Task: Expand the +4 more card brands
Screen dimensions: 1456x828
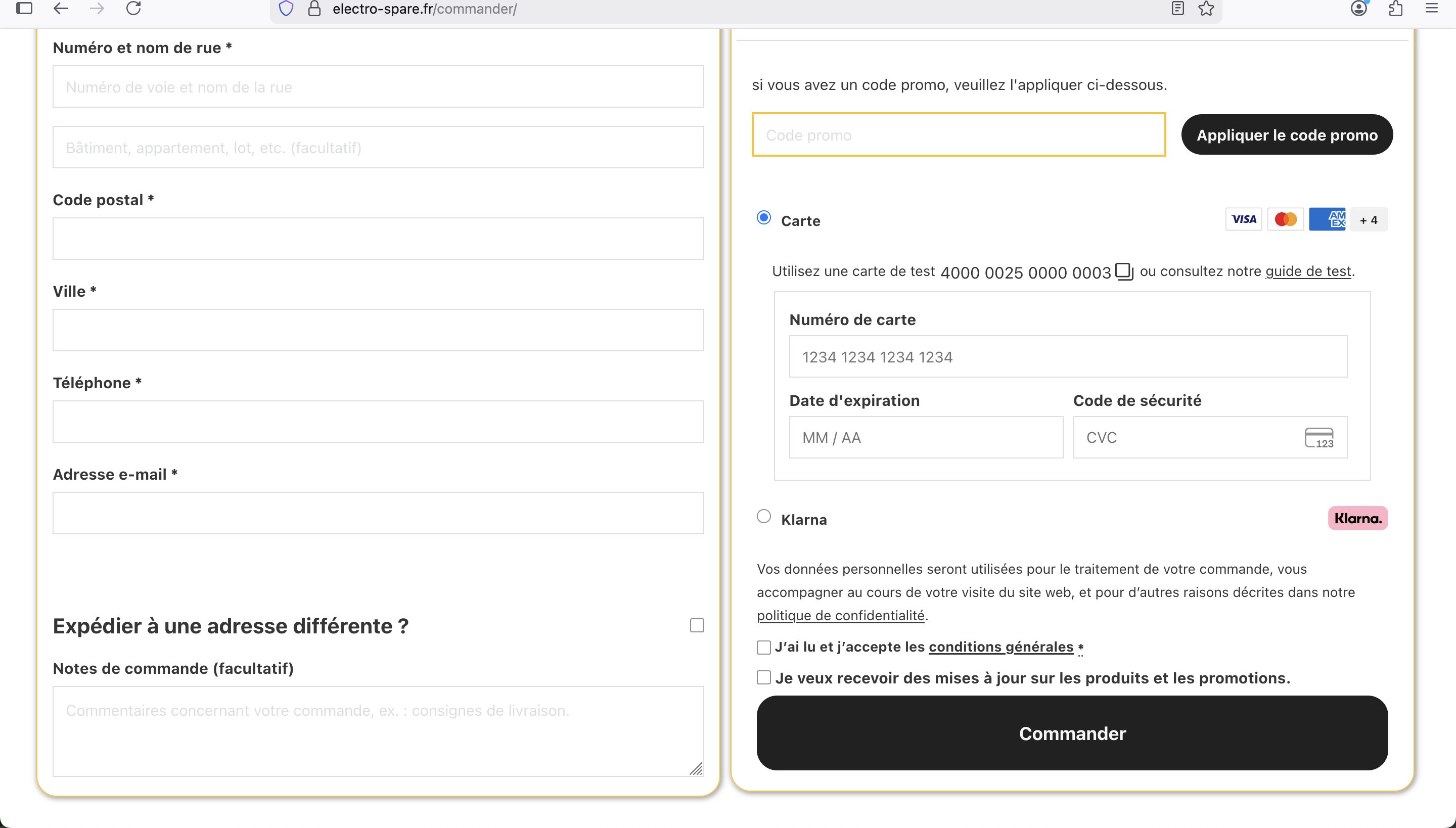Action: click(x=1369, y=220)
